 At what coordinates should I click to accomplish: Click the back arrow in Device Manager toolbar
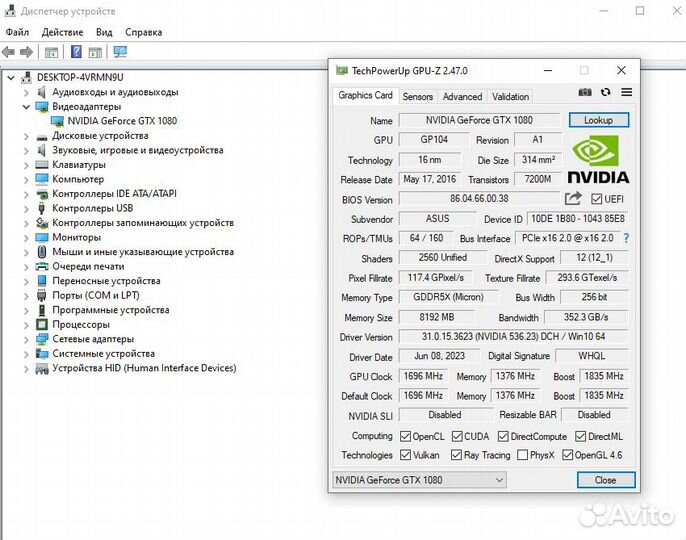tap(9, 52)
